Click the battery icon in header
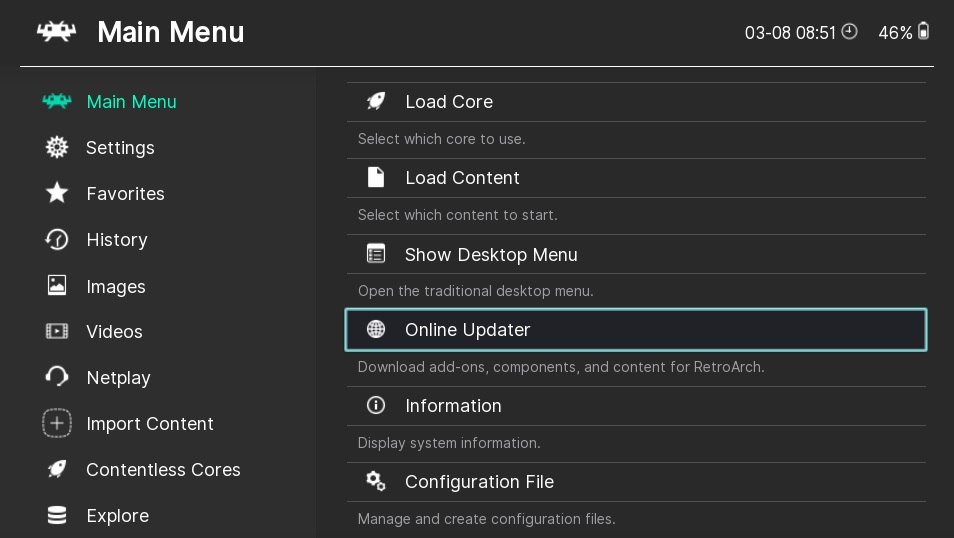 [x=923, y=30]
